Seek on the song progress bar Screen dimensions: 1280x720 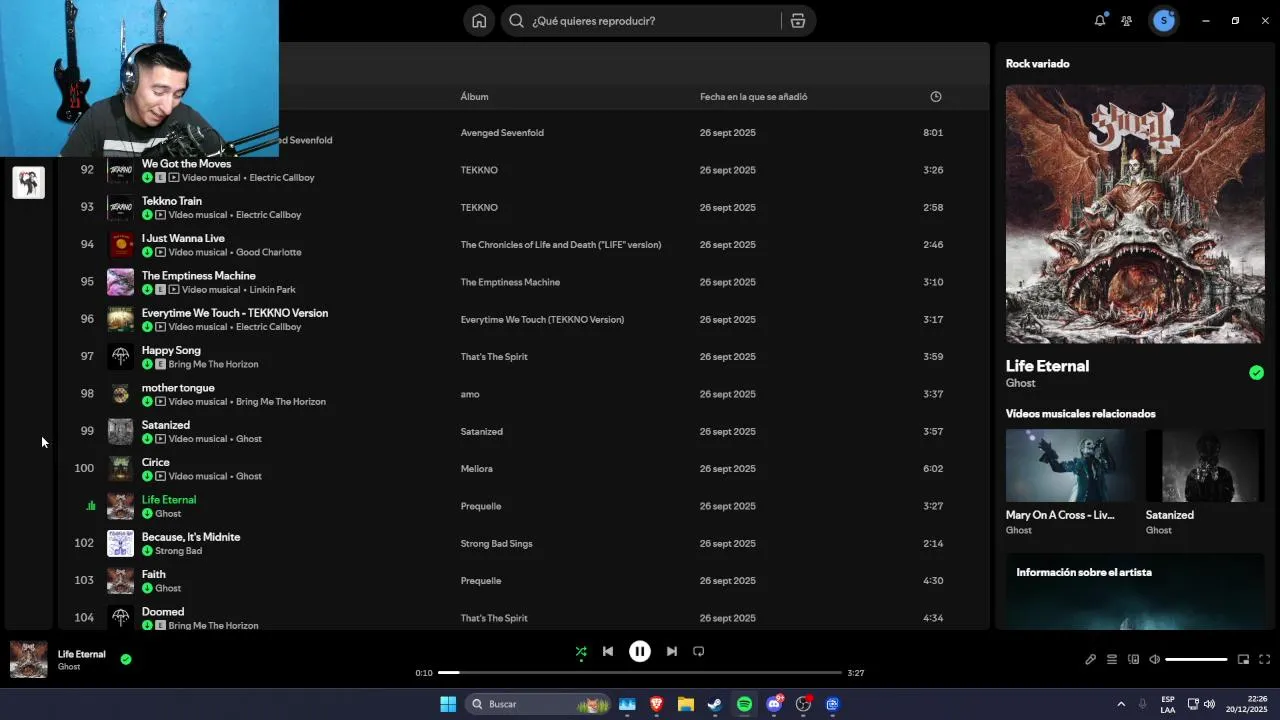[640, 673]
